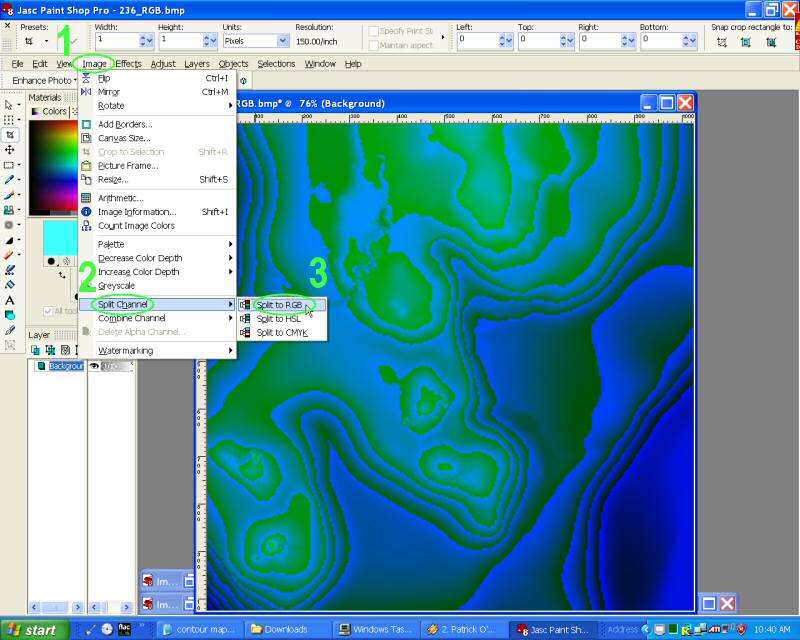Click the Add Borders icon in the menu
Image resolution: width=800 pixels, height=640 pixels.
click(x=86, y=124)
